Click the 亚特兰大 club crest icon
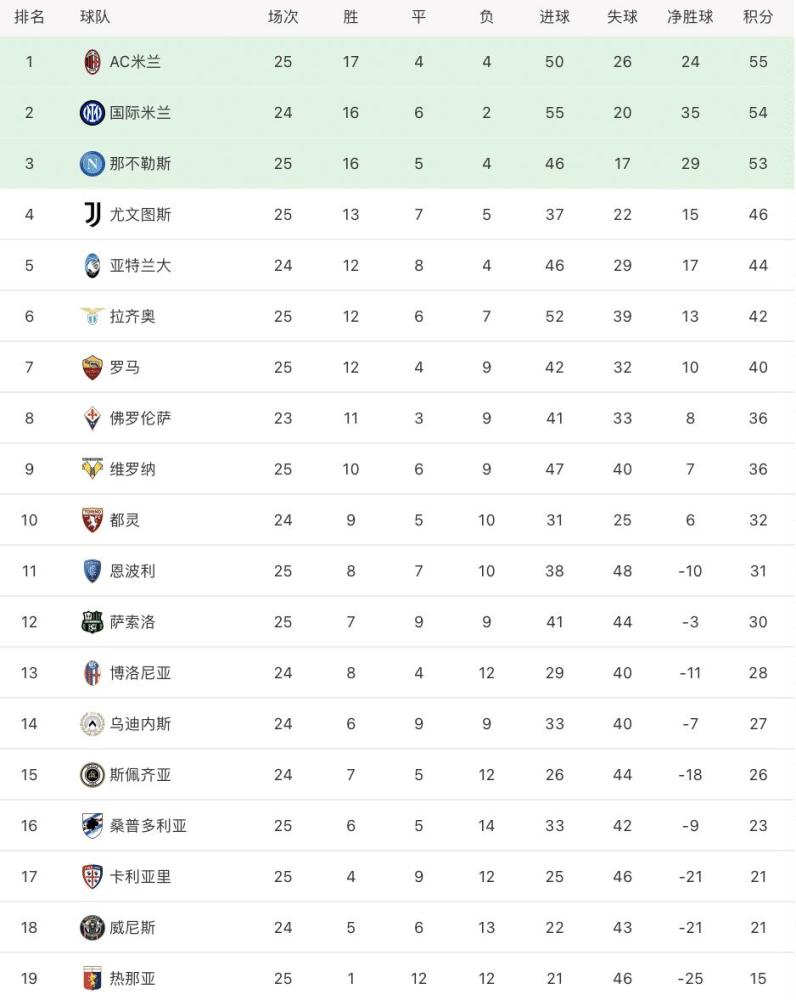 click(x=92, y=265)
